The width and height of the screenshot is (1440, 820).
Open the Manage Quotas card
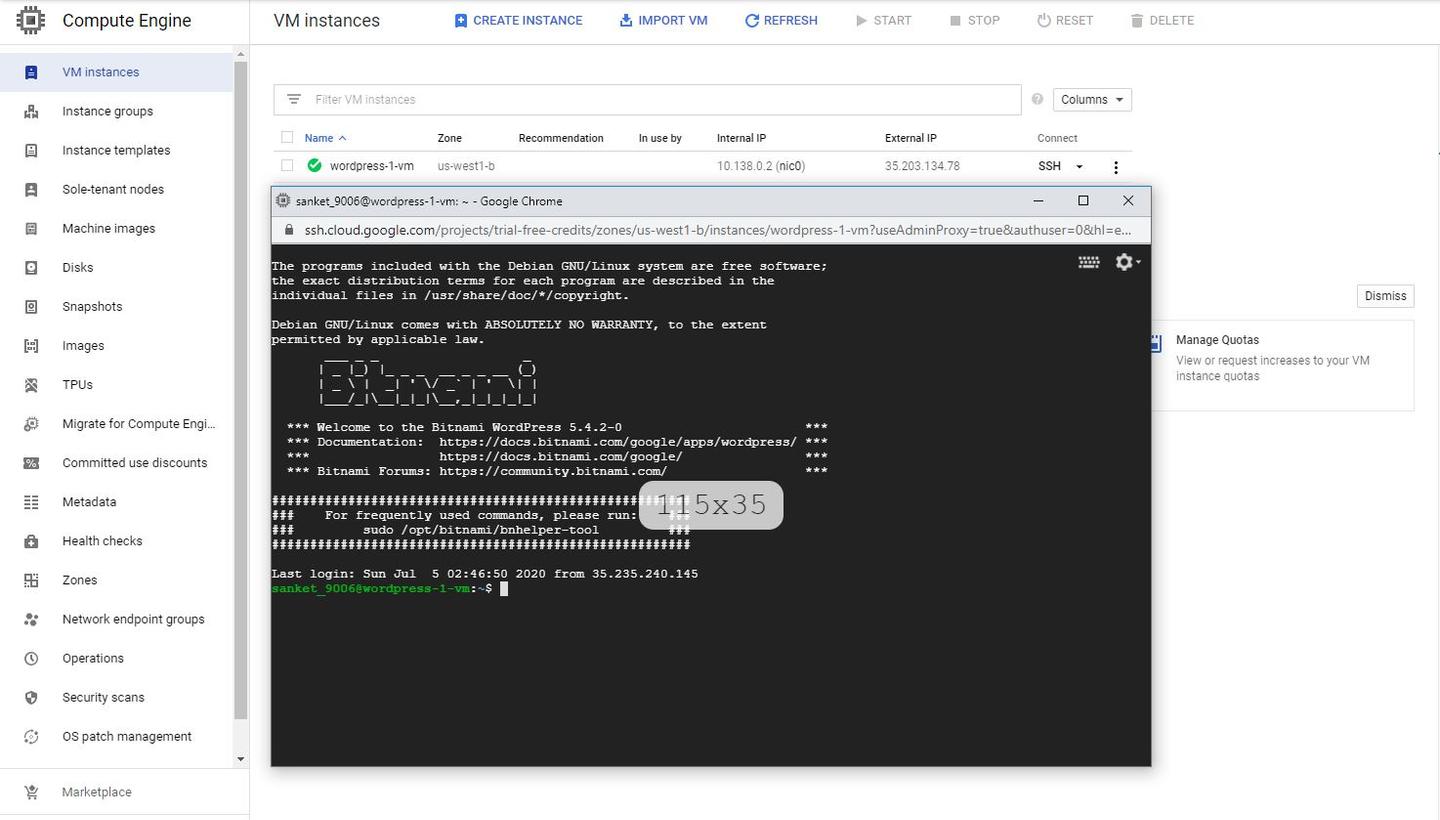[x=1283, y=365]
